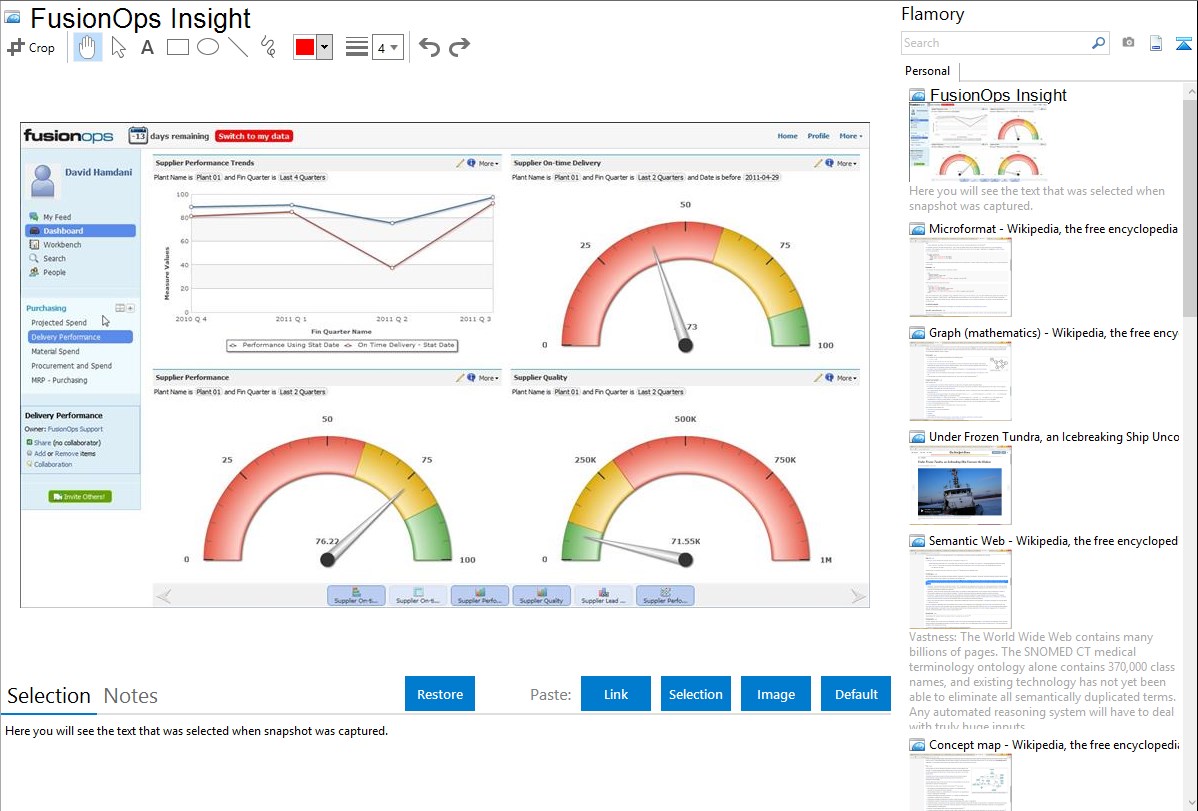Click the plus icon beside Purchasing
This screenshot has width=1198, height=811.
(131, 308)
